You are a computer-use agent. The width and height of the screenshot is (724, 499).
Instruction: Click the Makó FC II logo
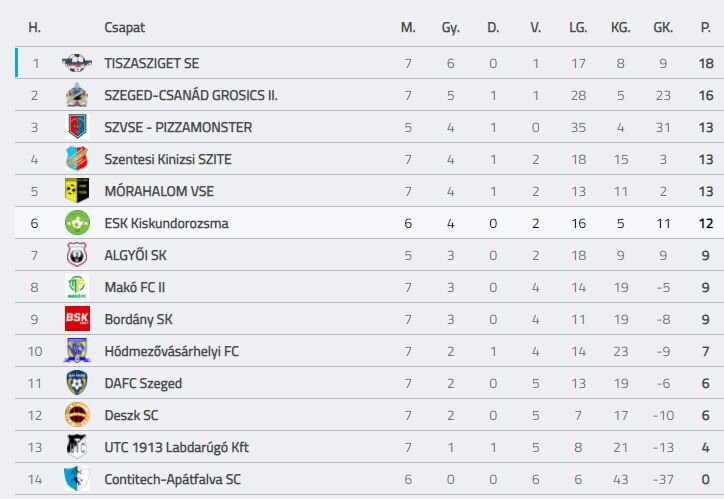point(77,287)
